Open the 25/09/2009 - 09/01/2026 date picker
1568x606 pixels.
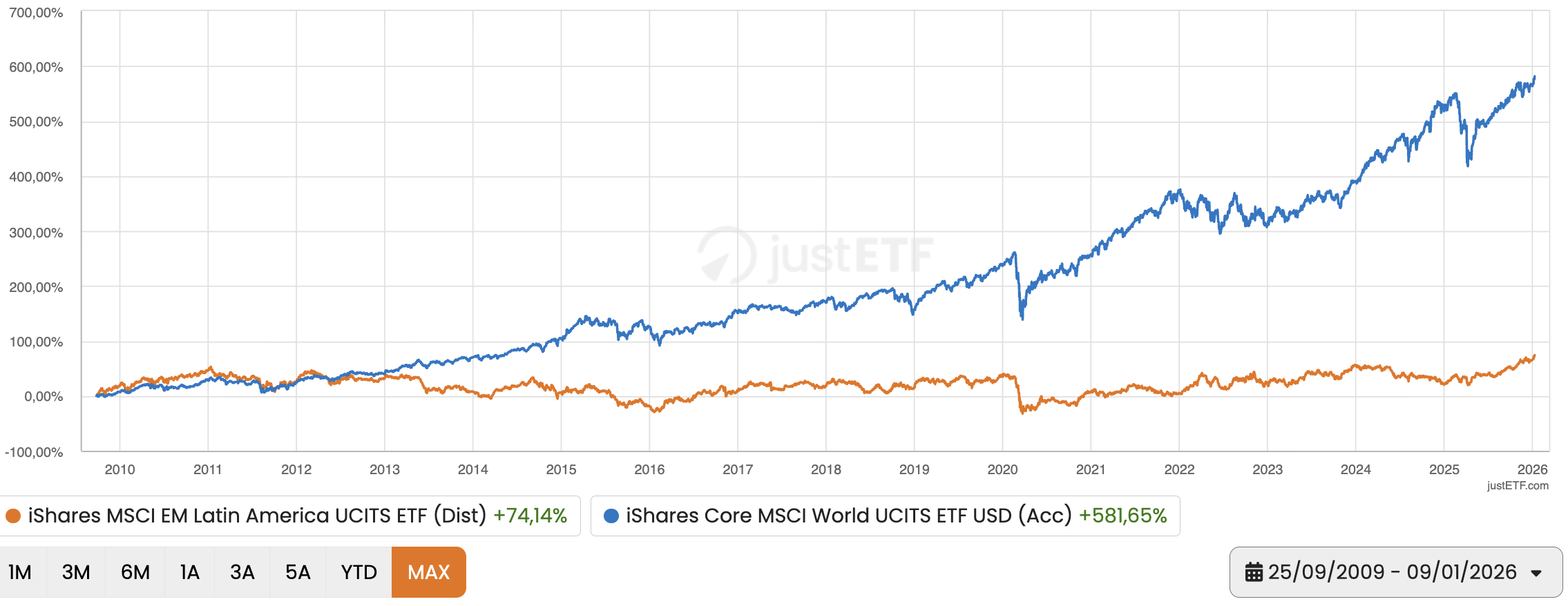[1392, 572]
